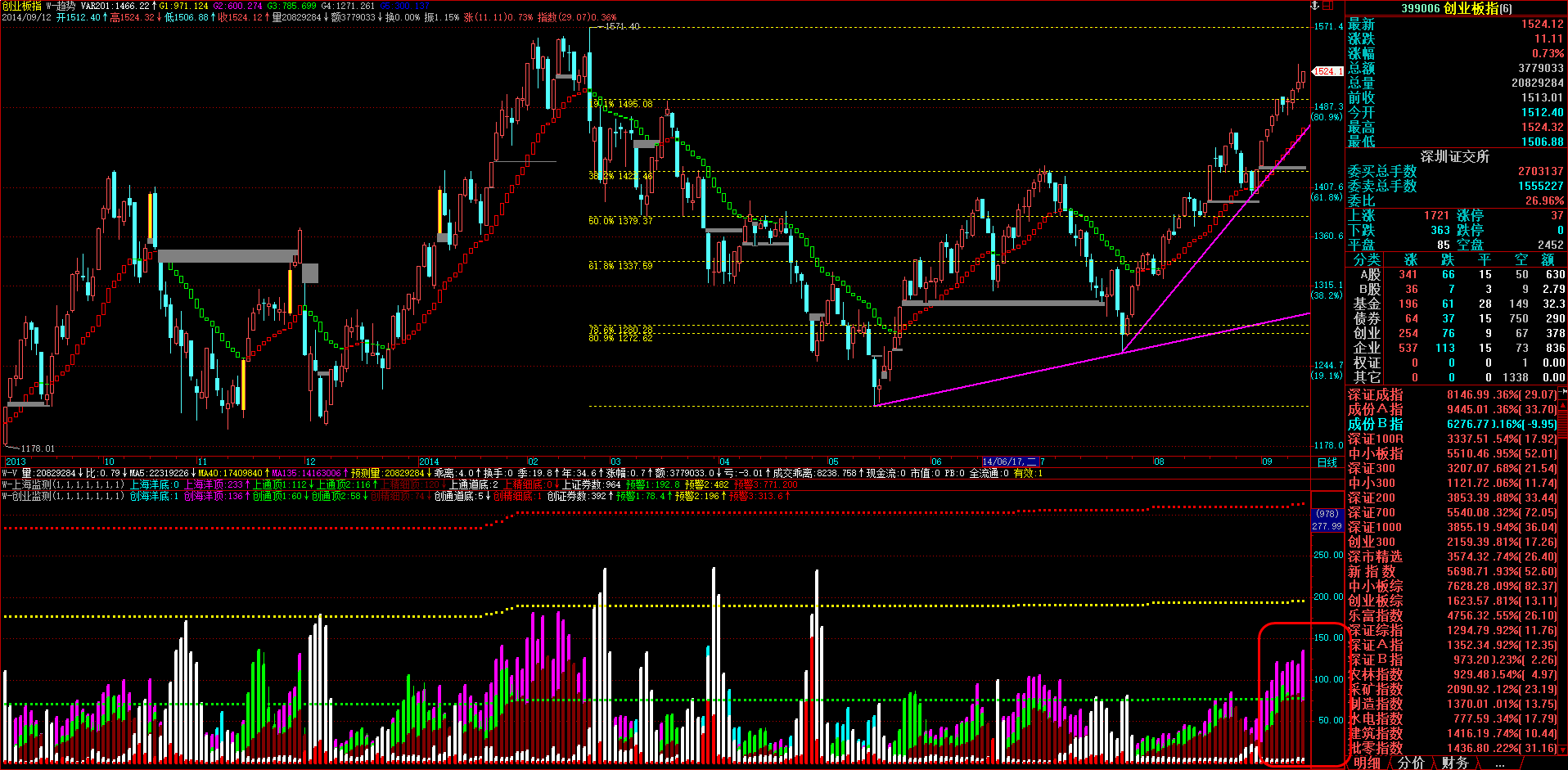The height and width of the screenshot is (770, 1568).
Task: Open the 财务 financial tab
Action: [x=1455, y=763]
